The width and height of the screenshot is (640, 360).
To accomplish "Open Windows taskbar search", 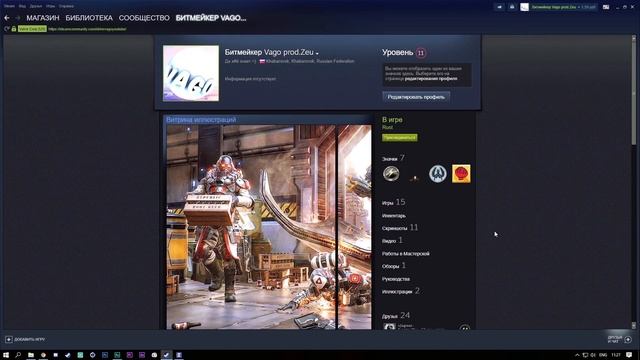I will click(x=18, y=355).
